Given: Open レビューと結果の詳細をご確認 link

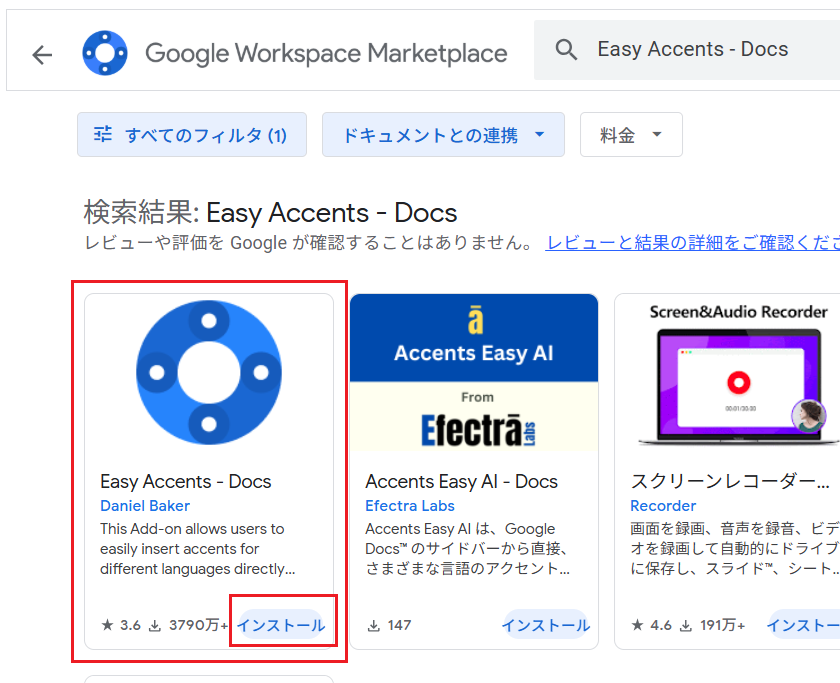Looking at the screenshot, I should click(692, 243).
